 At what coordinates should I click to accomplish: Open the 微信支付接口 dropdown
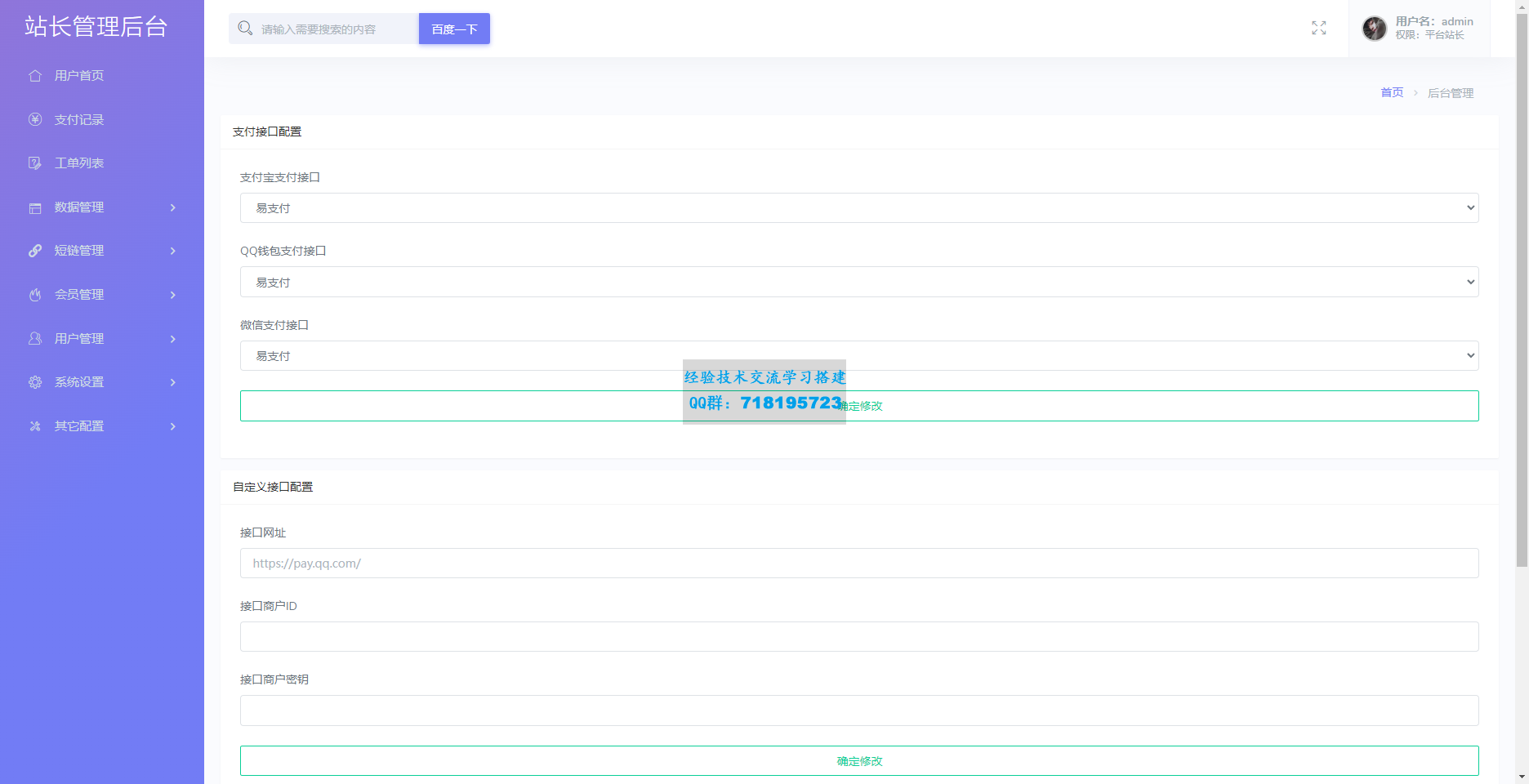pyautogui.click(x=858, y=356)
